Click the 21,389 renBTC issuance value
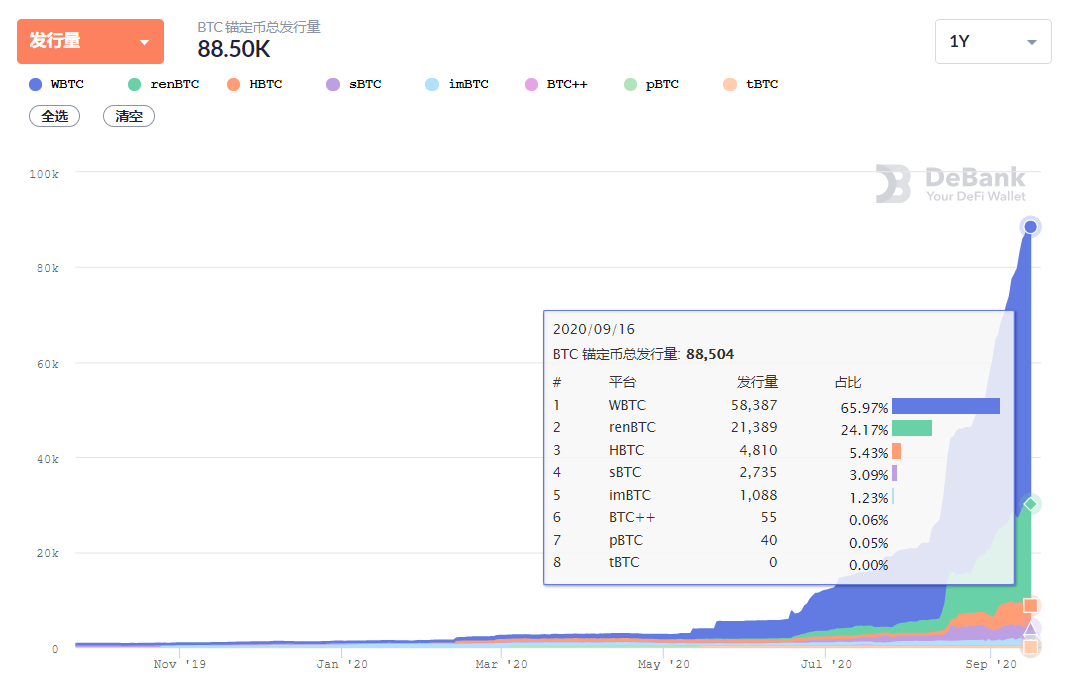 (754, 427)
